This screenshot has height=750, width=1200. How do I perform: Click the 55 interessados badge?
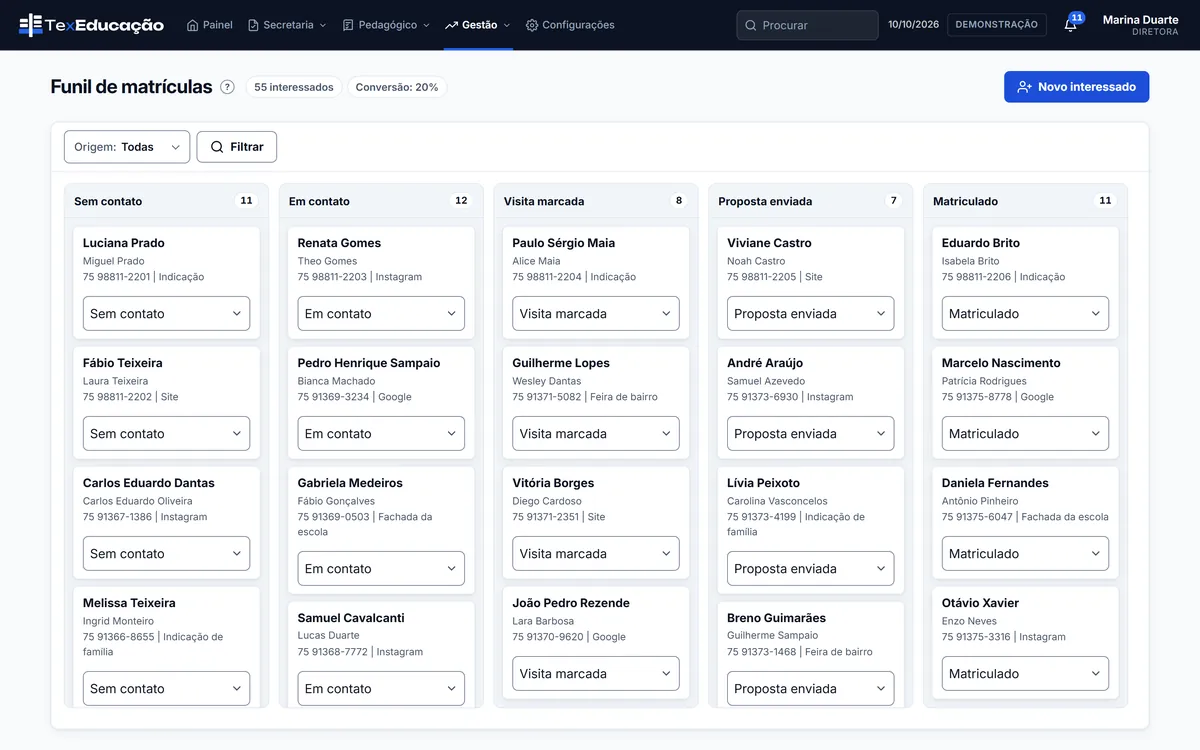point(294,87)
